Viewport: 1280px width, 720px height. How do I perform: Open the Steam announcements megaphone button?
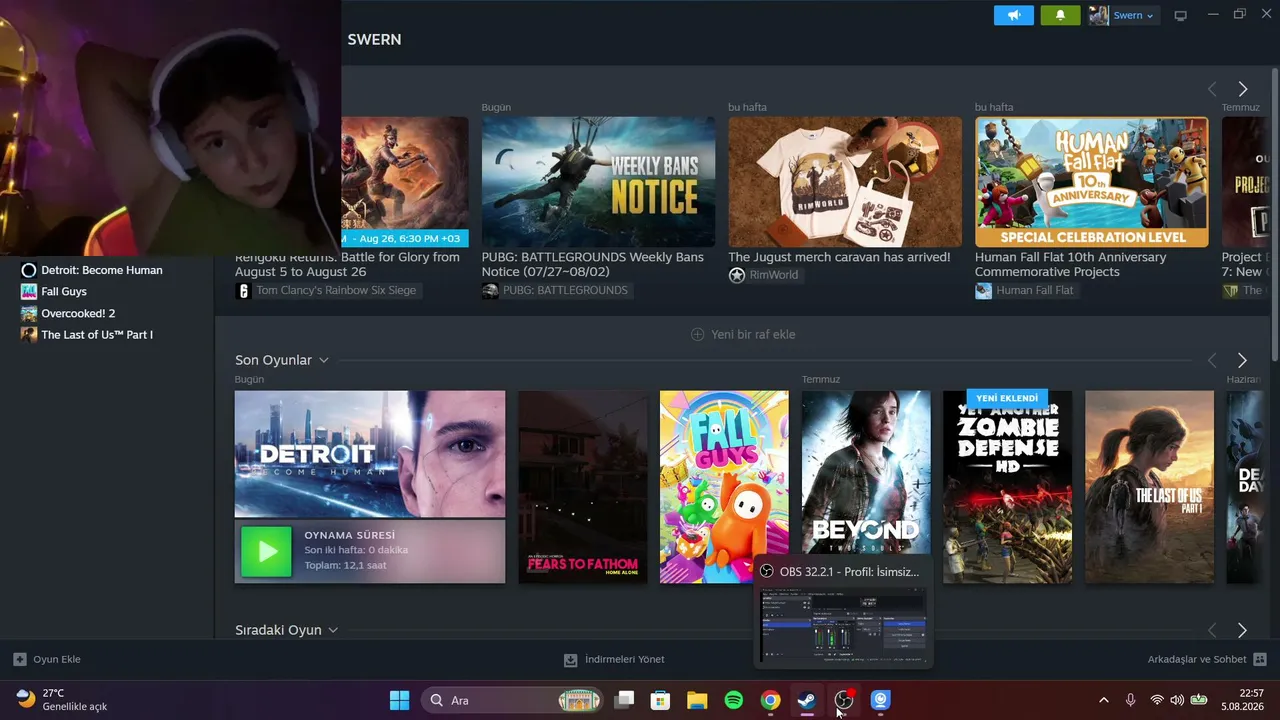(1013, 15)
